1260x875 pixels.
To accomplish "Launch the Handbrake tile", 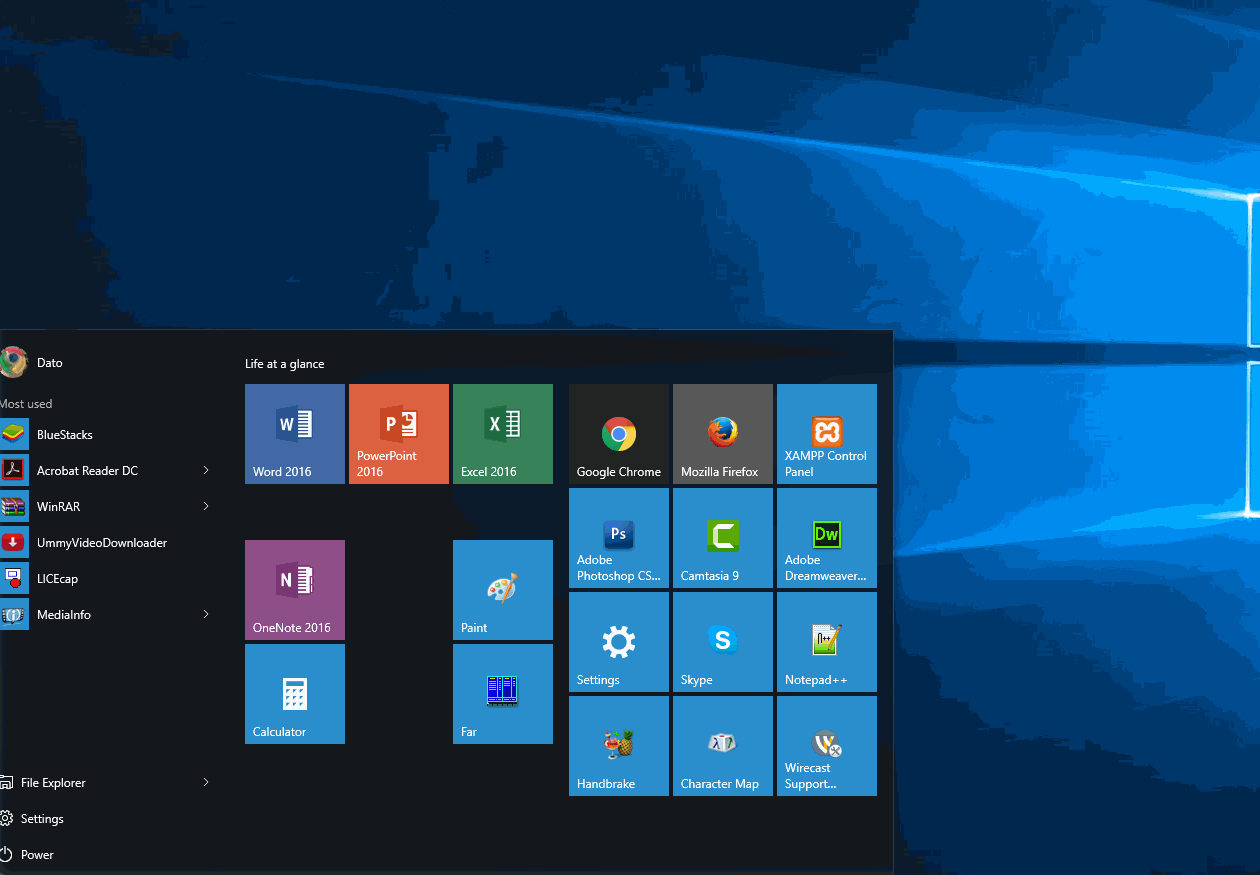I will pyautogui.click(x=619, y=746).
